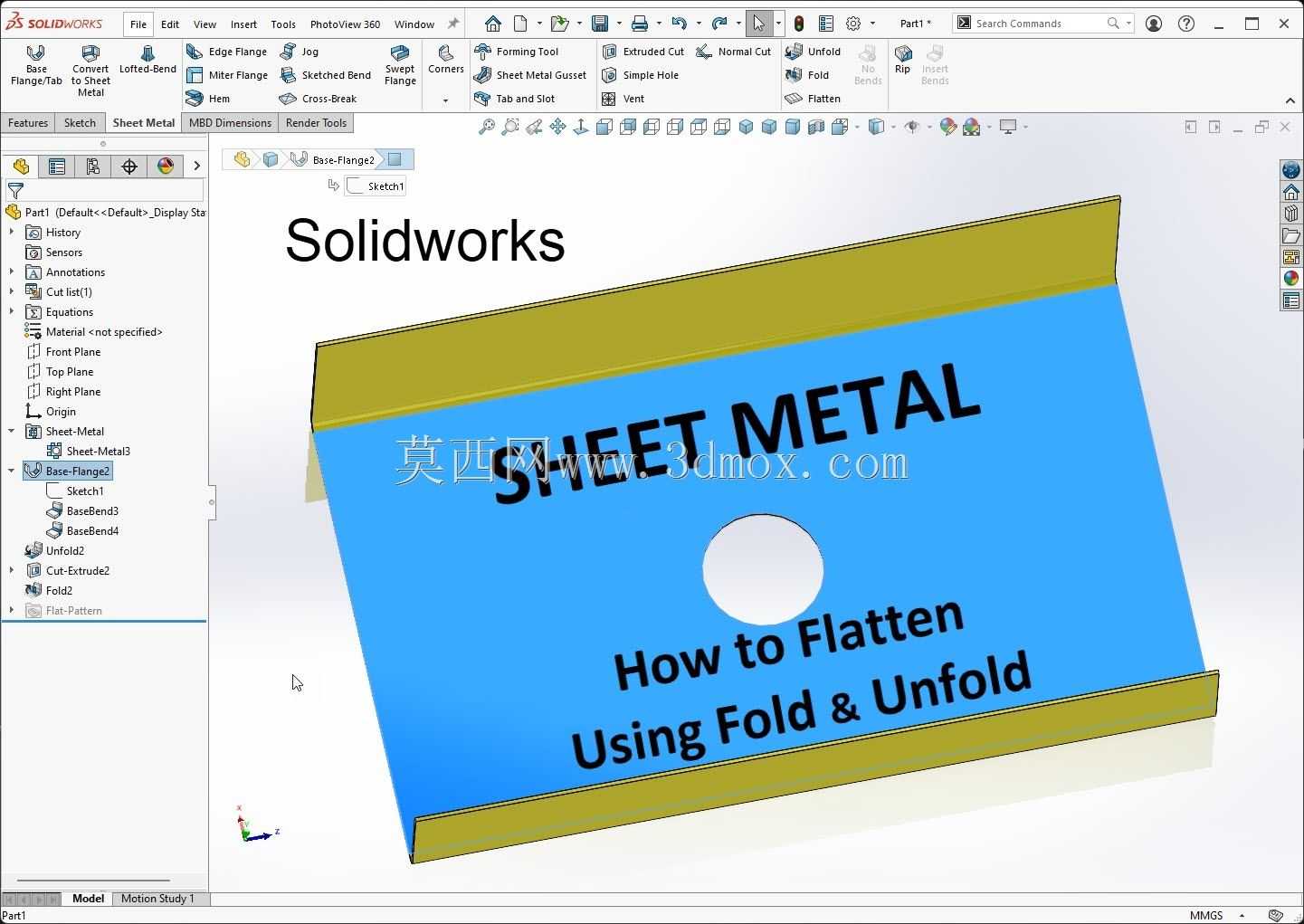The width and height of the screenshot is (1304, 924).
Task: Select the Swept Flange tool
Action: tap(400, 65)
